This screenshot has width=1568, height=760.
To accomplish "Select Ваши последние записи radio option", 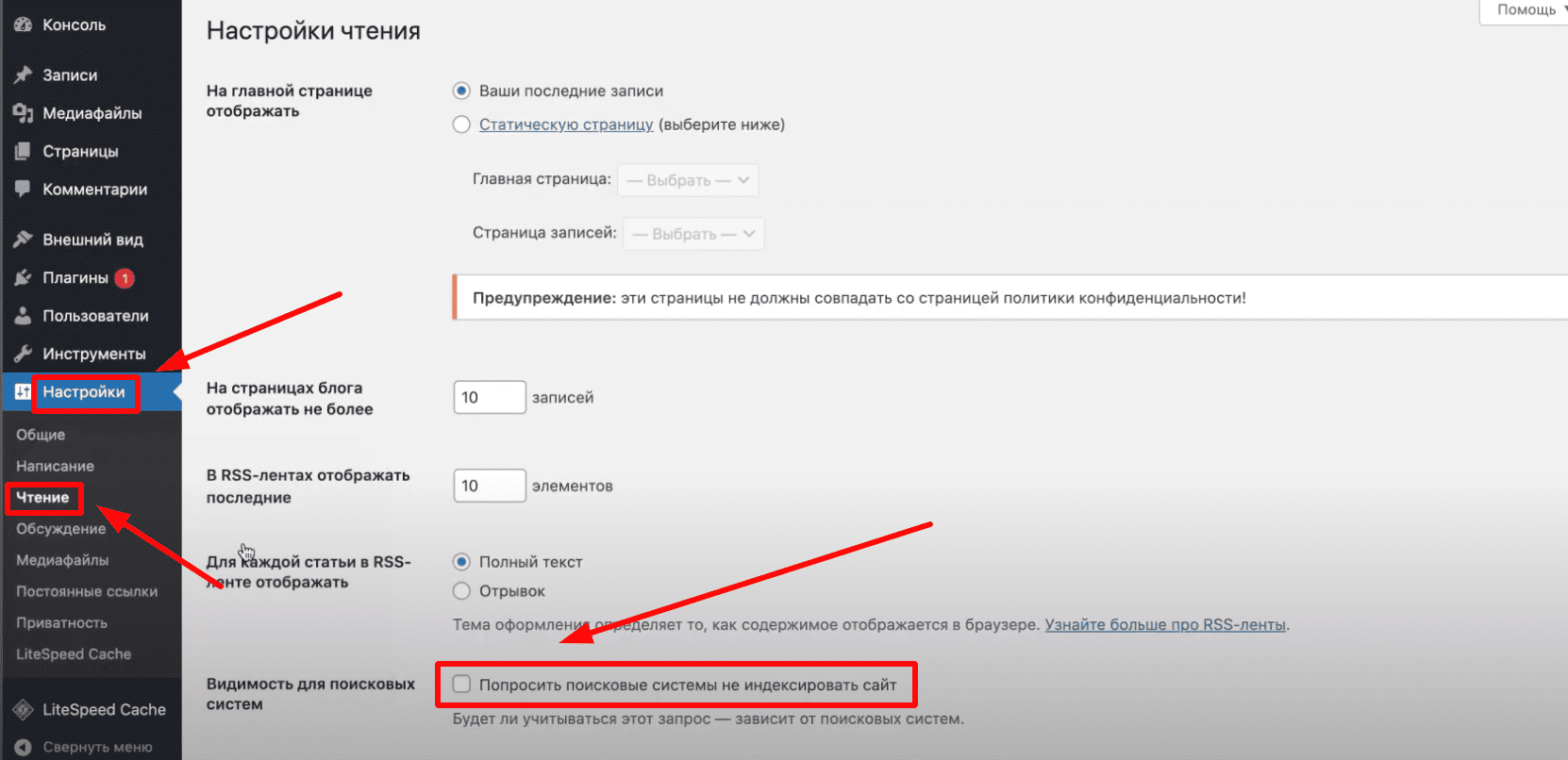I will (x=461, y=91).
